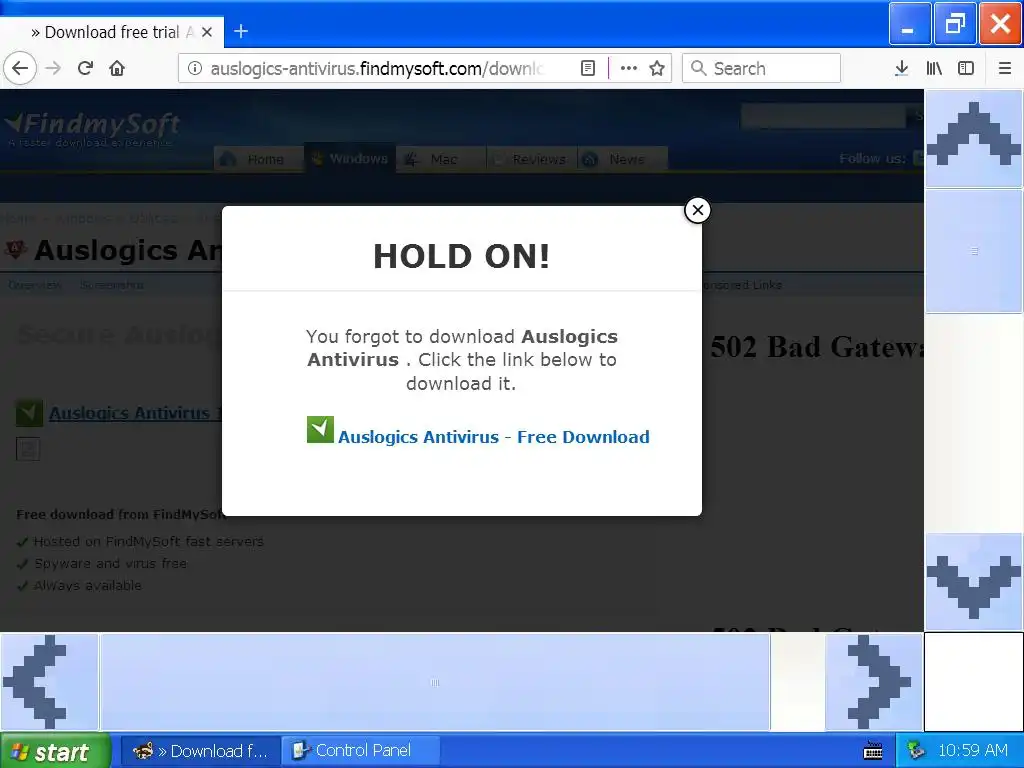Click the horizontal scrollbar left arrow
This screenshot has height=768, width=1024.
49,682
